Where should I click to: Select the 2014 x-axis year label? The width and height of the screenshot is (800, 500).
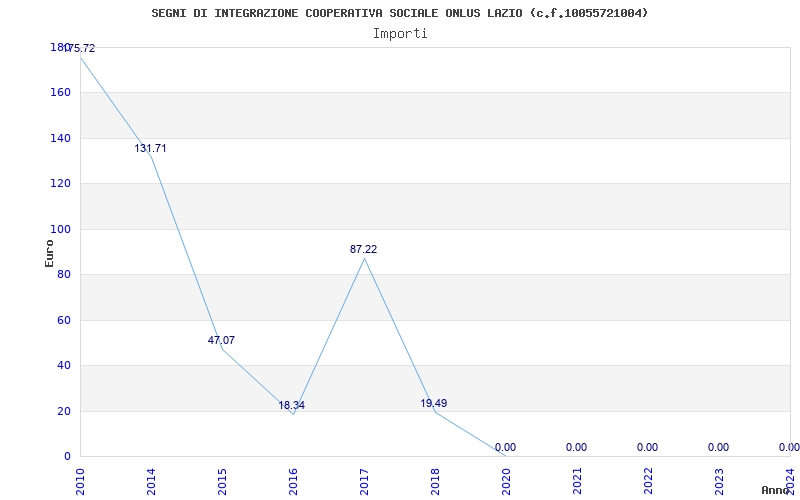[x=151, y=482]
